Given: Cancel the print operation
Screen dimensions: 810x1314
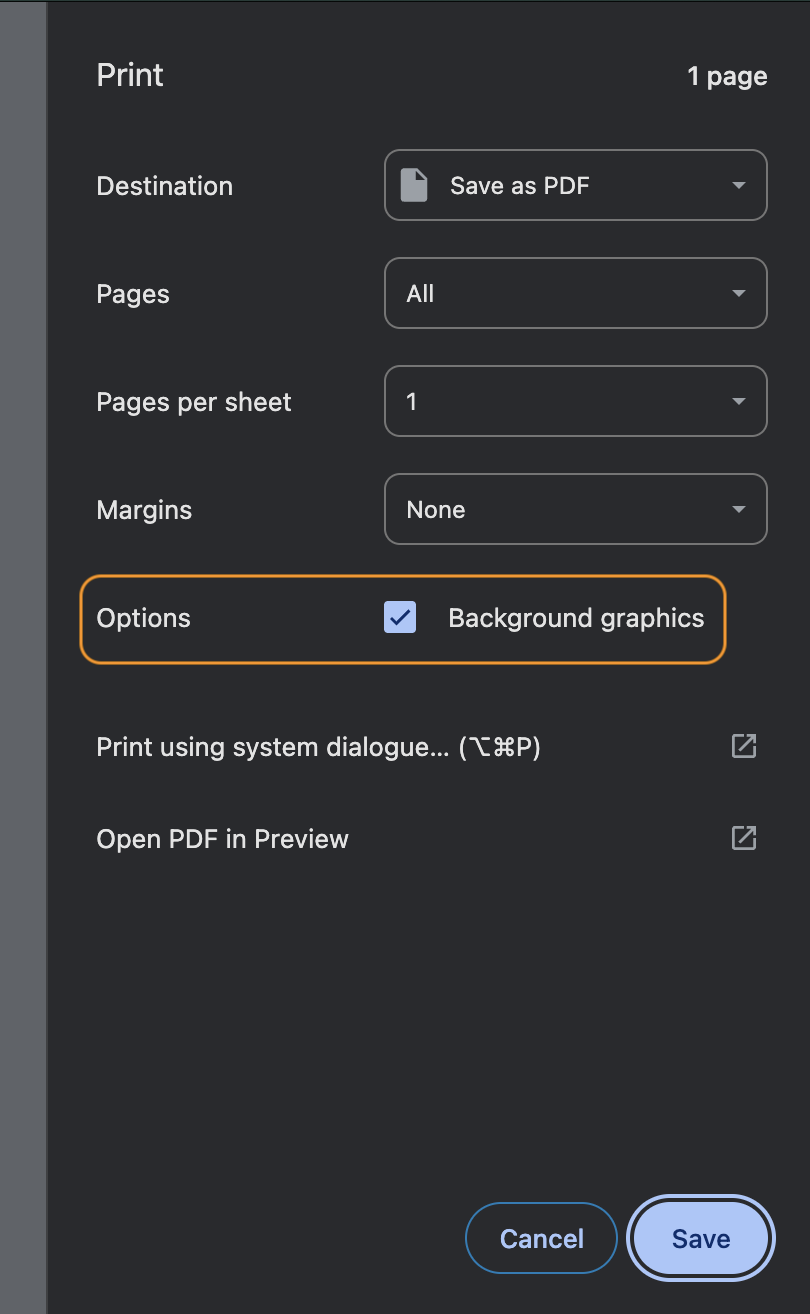Looking at the screenshot, I should (x=541, y=1238).
